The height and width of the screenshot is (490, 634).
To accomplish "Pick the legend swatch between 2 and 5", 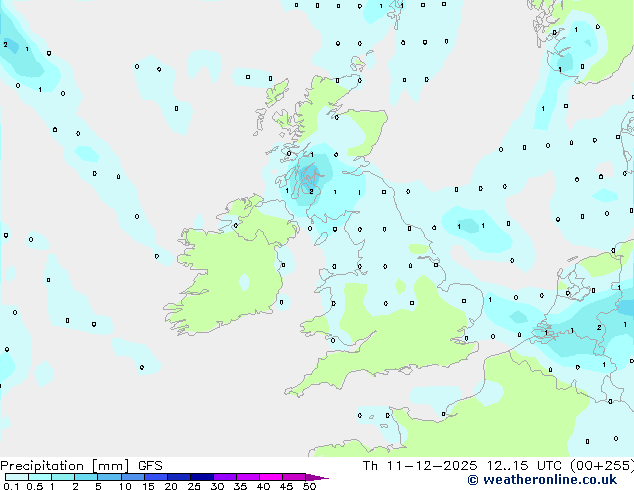I will pyautogui.click(x=86, y=477).
